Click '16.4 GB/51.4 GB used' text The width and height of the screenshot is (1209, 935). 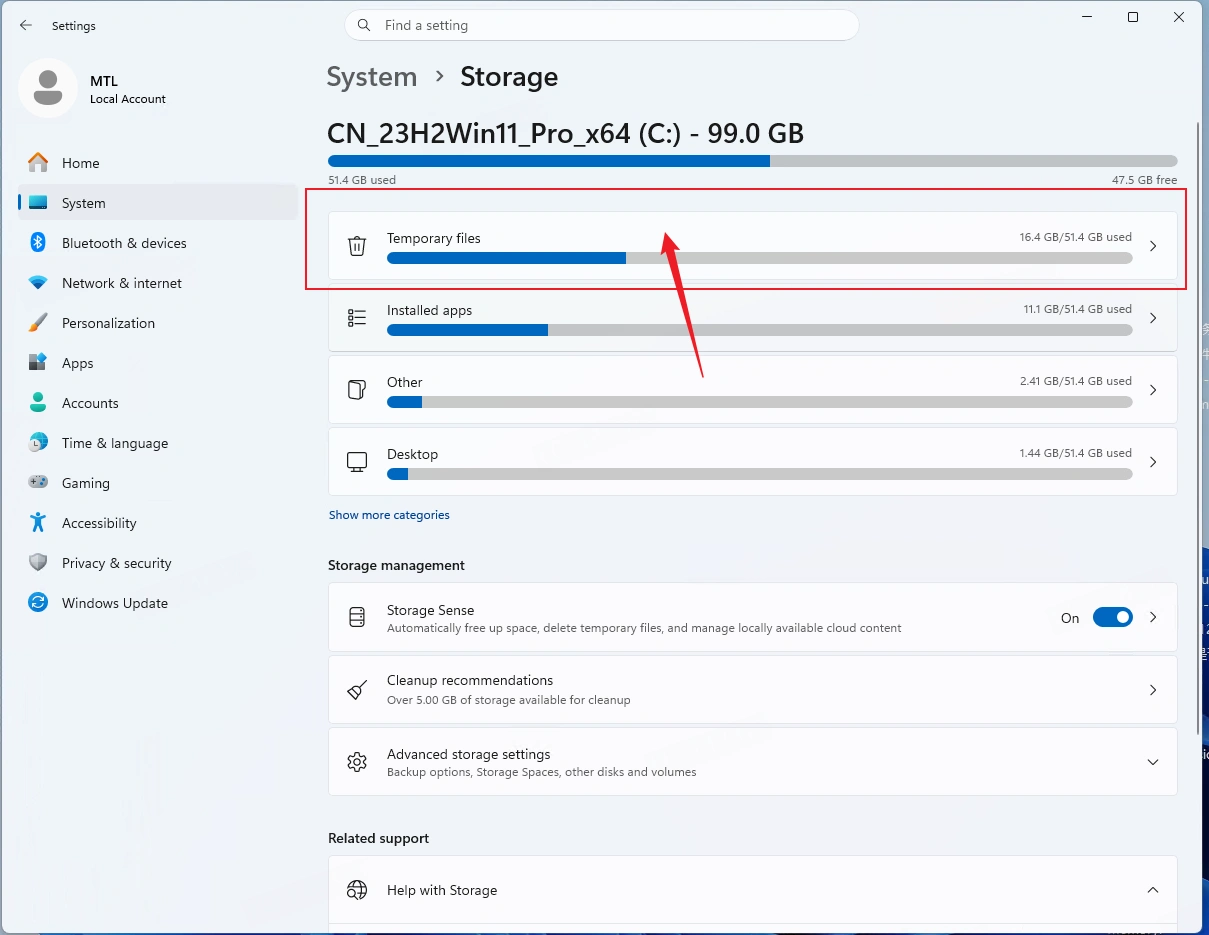coord(1076,237)
